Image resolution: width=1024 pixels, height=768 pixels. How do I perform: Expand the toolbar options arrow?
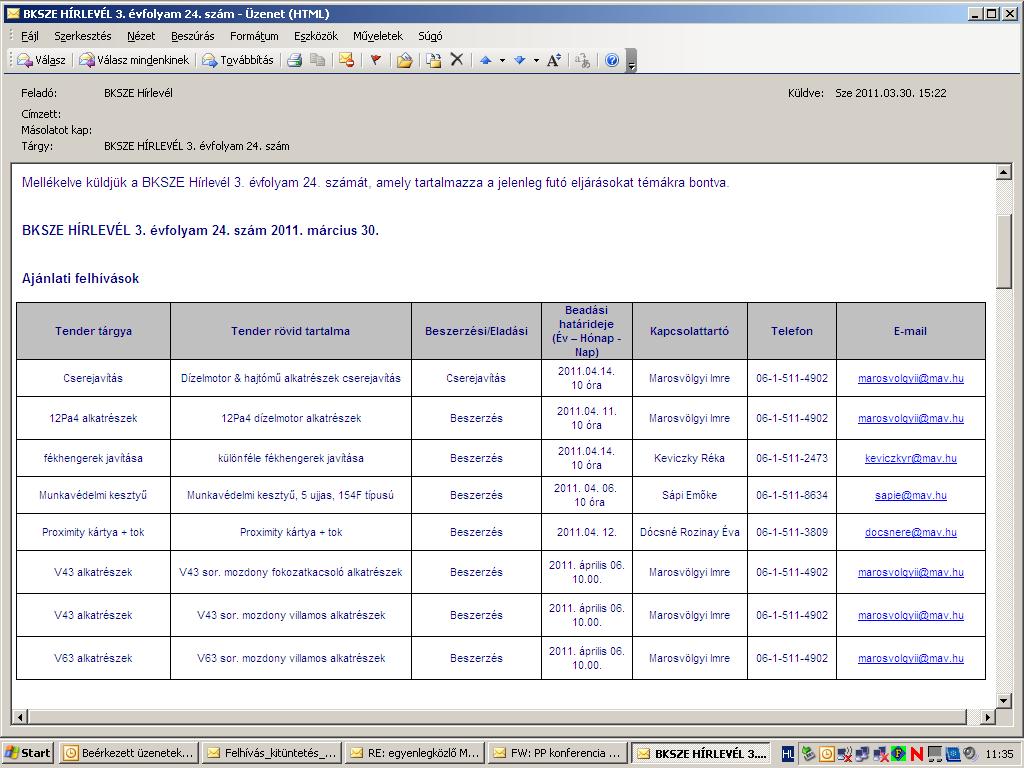coord(631,61)
